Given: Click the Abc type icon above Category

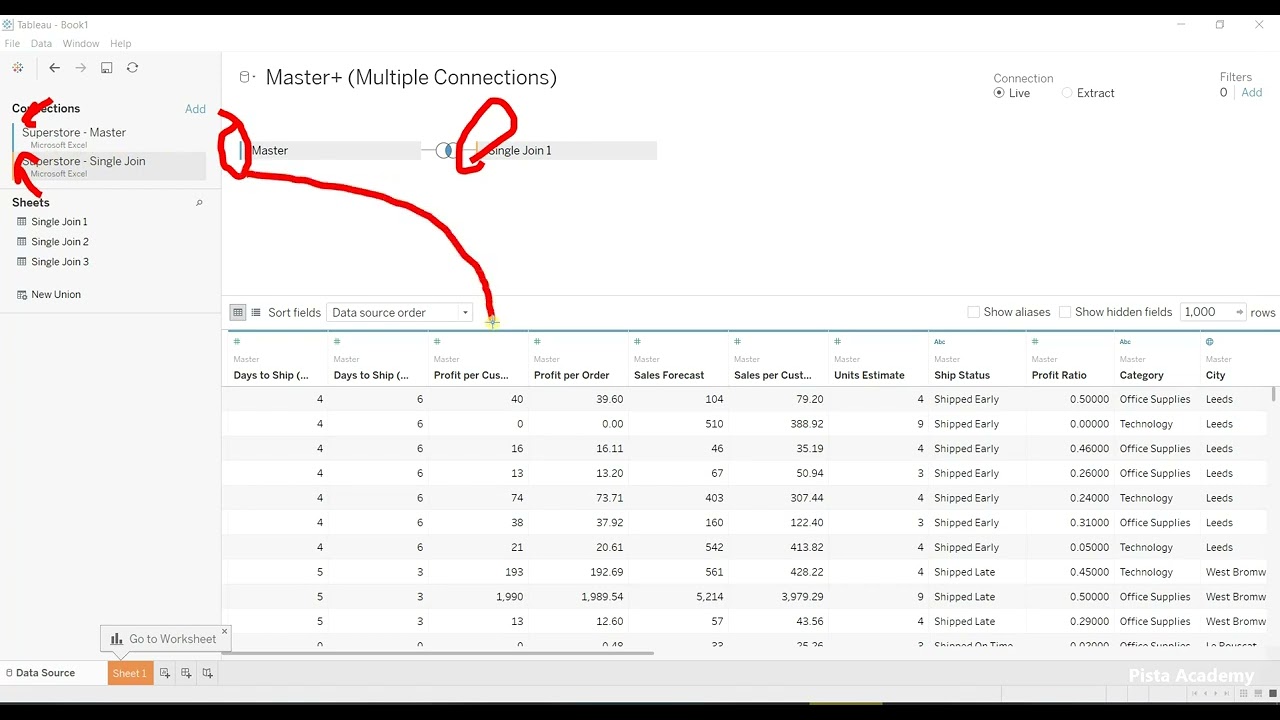Looking at the screenshot, I should [x=1125, y=342].
